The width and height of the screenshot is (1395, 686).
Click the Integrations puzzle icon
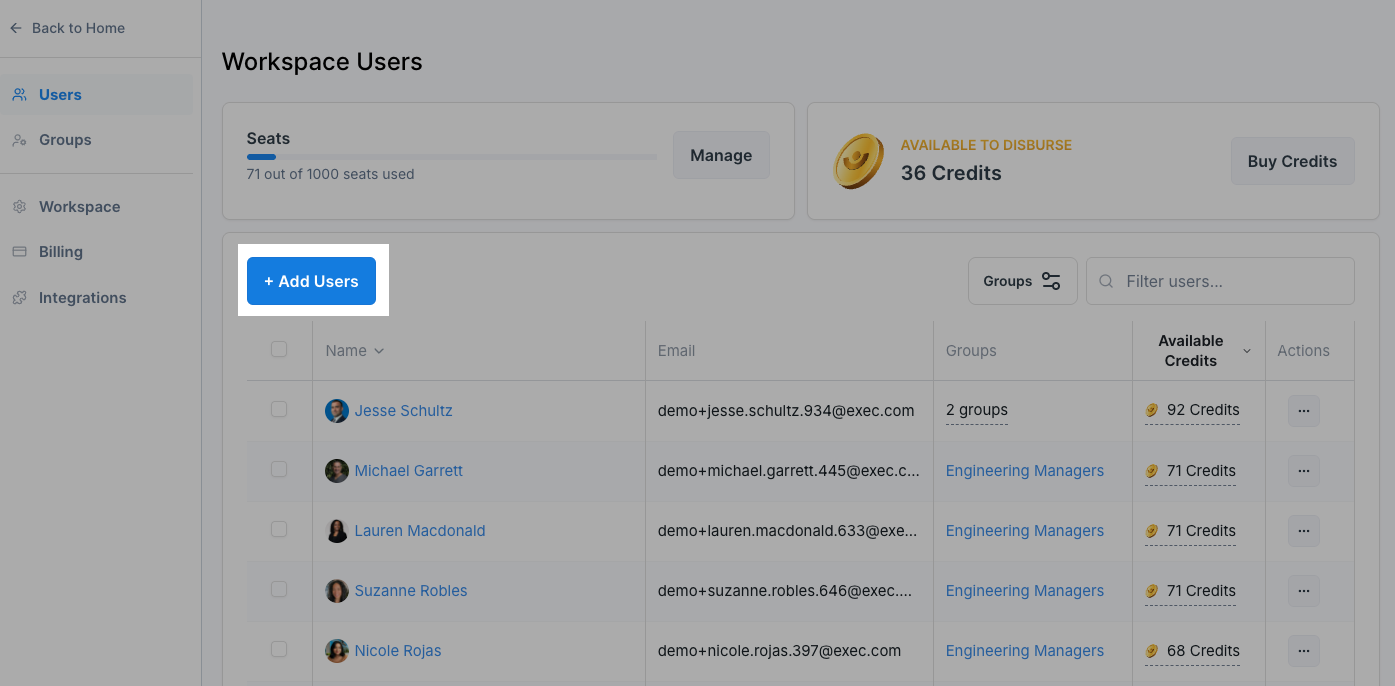(x=19, y=298)
